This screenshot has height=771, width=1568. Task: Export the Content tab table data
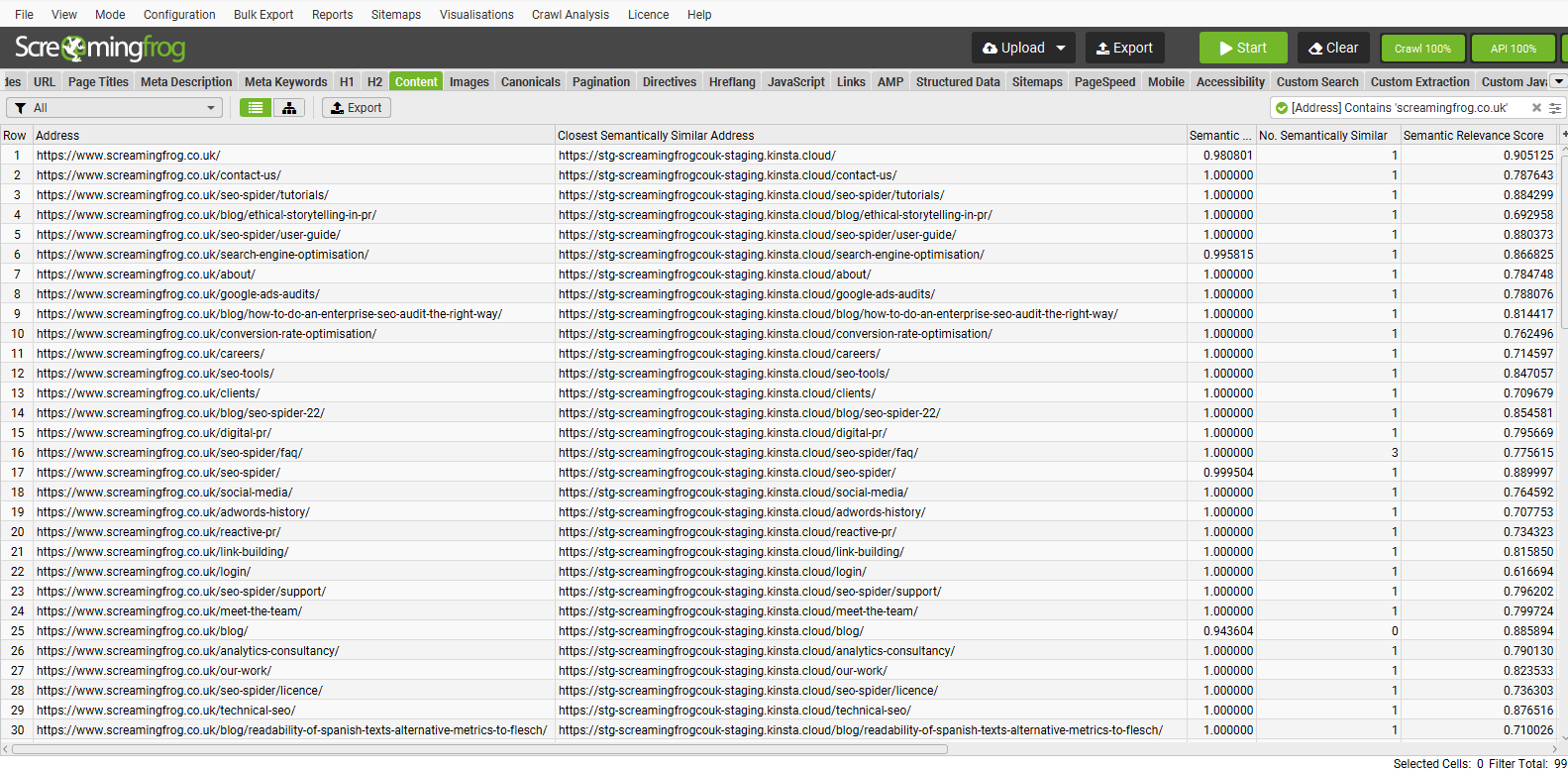[x=357, y=108]
